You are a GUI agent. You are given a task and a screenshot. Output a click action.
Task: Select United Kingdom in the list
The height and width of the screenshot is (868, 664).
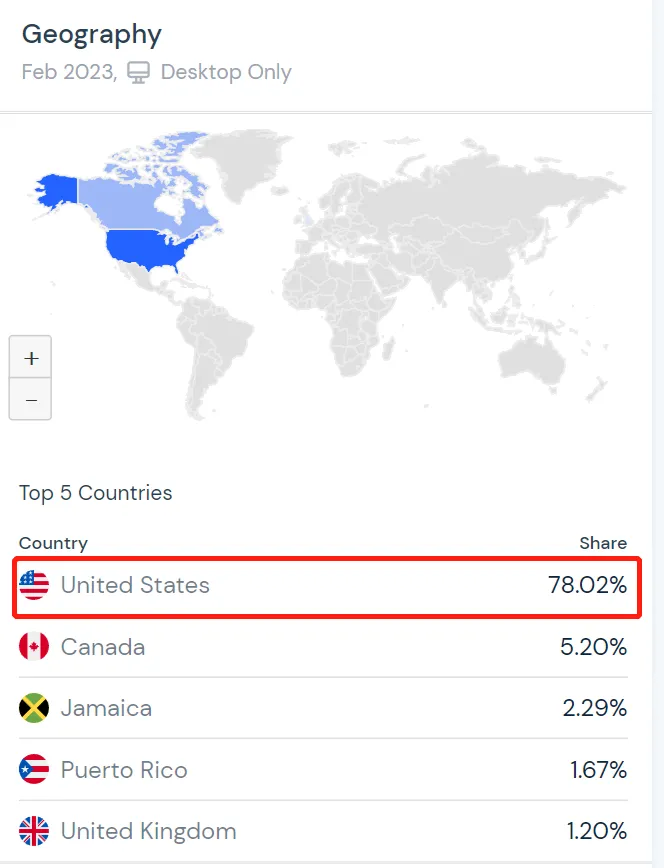148,831
